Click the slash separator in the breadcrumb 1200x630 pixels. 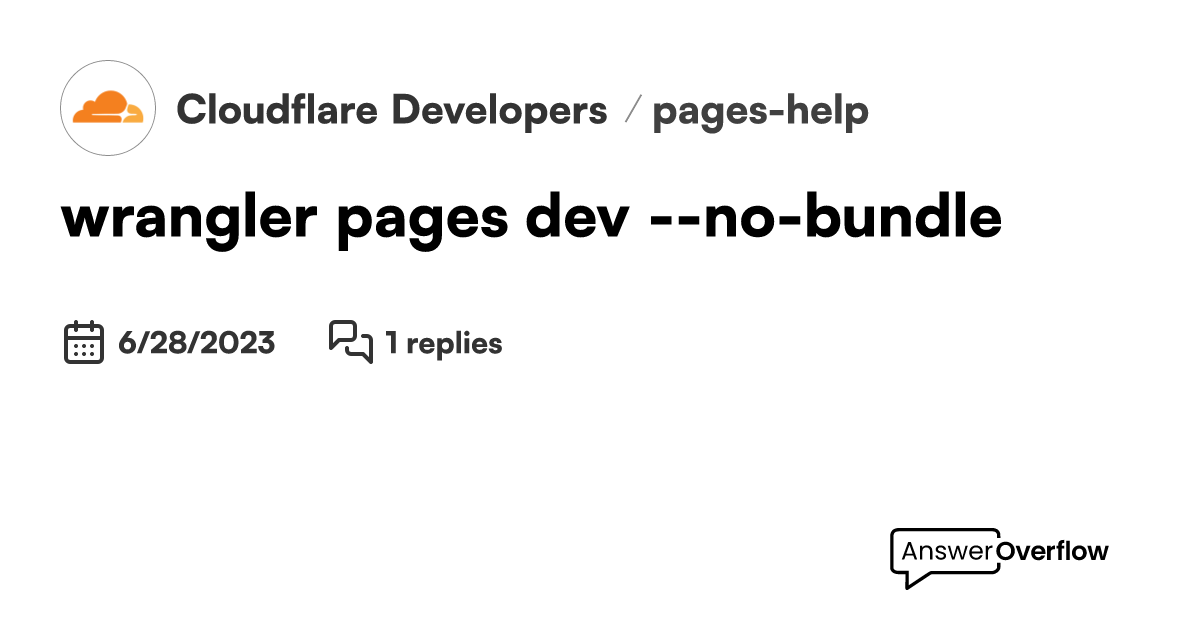(x=633, y=111)
